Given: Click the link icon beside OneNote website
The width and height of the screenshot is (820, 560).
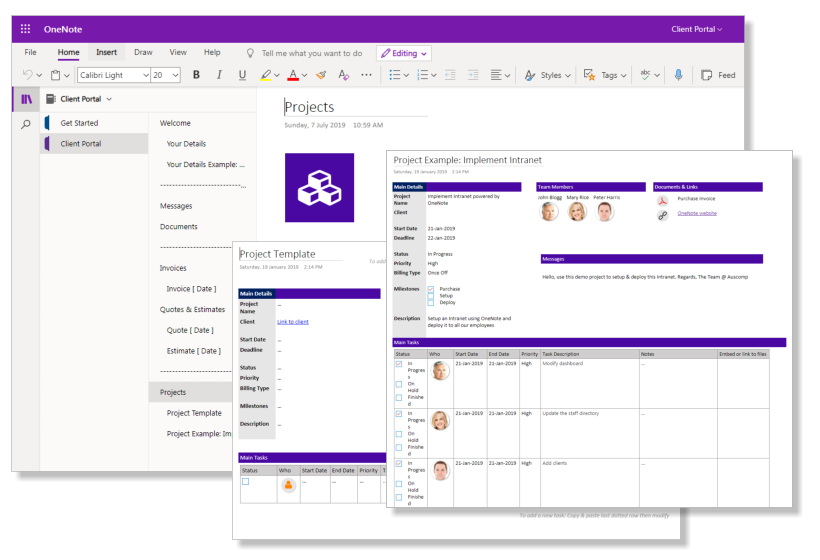Looking at the screenshot, I should [x=663, y=215].
